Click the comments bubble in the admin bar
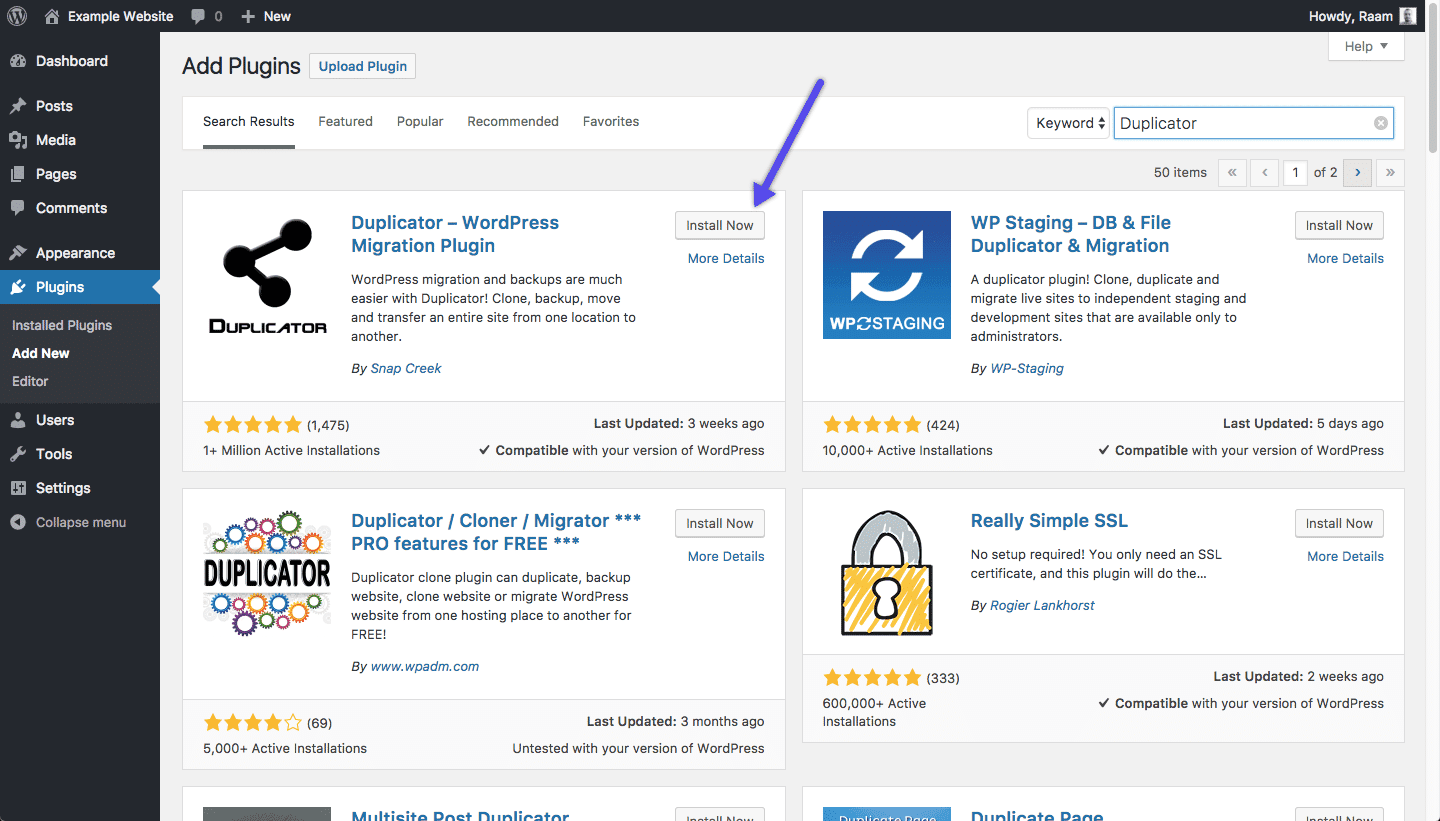1440x821 pixels. tap(201, 15)
